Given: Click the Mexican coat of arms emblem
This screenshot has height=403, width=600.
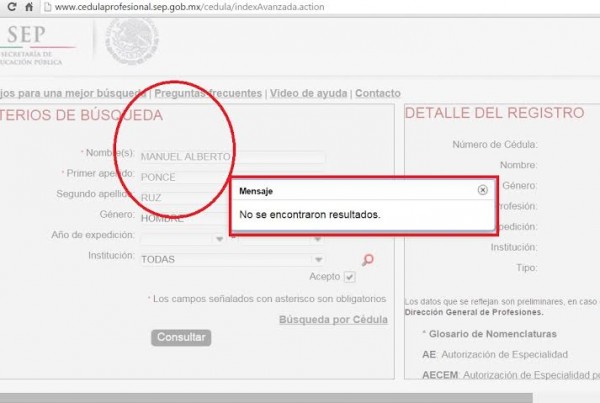Looking at the screenshot, I should click(132, 41).
